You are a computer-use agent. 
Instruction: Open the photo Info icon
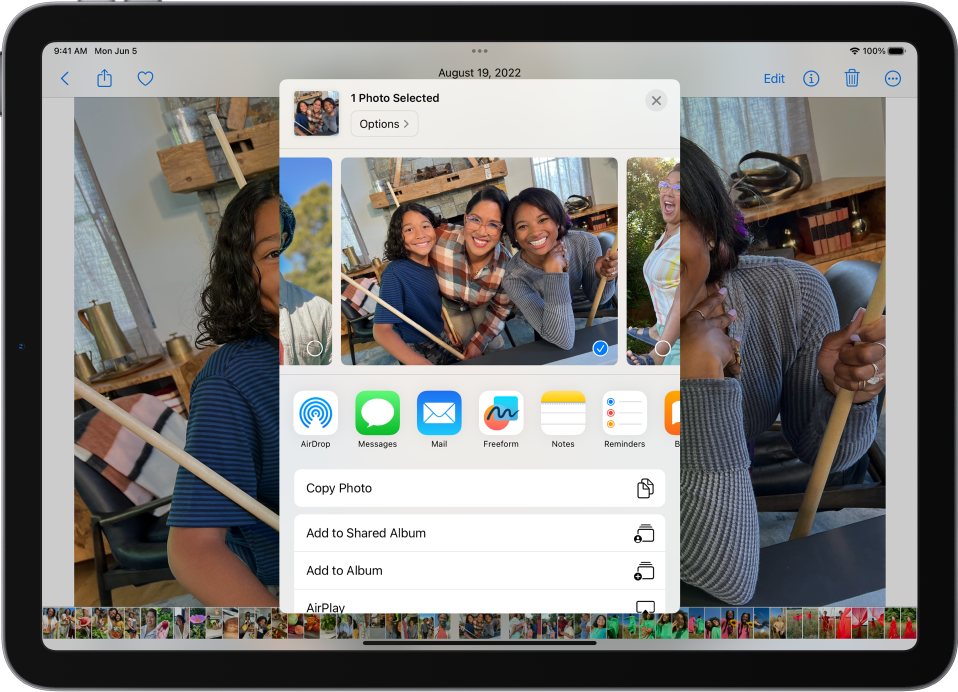811,79
